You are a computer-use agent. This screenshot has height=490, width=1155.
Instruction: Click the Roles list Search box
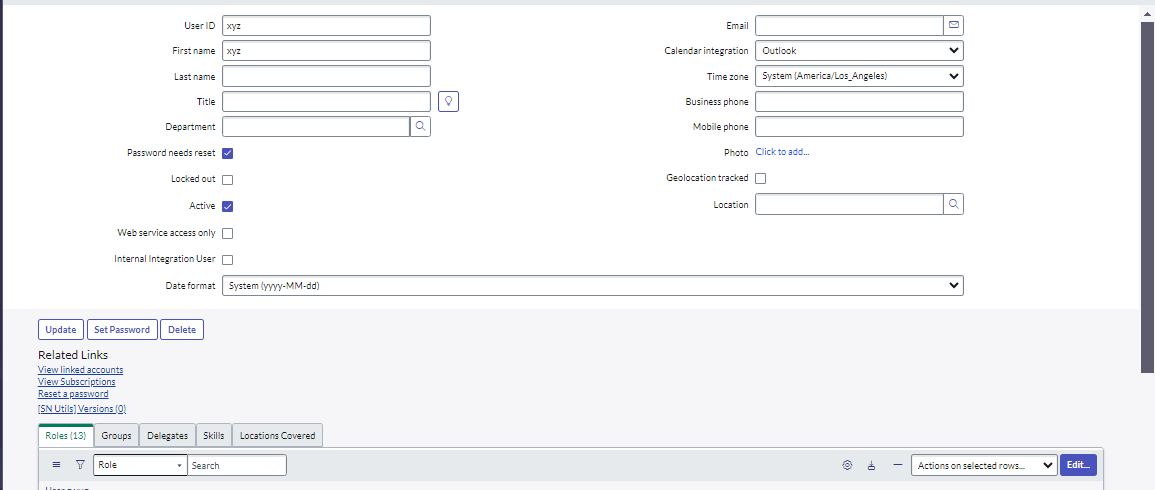tap(237, 465)
